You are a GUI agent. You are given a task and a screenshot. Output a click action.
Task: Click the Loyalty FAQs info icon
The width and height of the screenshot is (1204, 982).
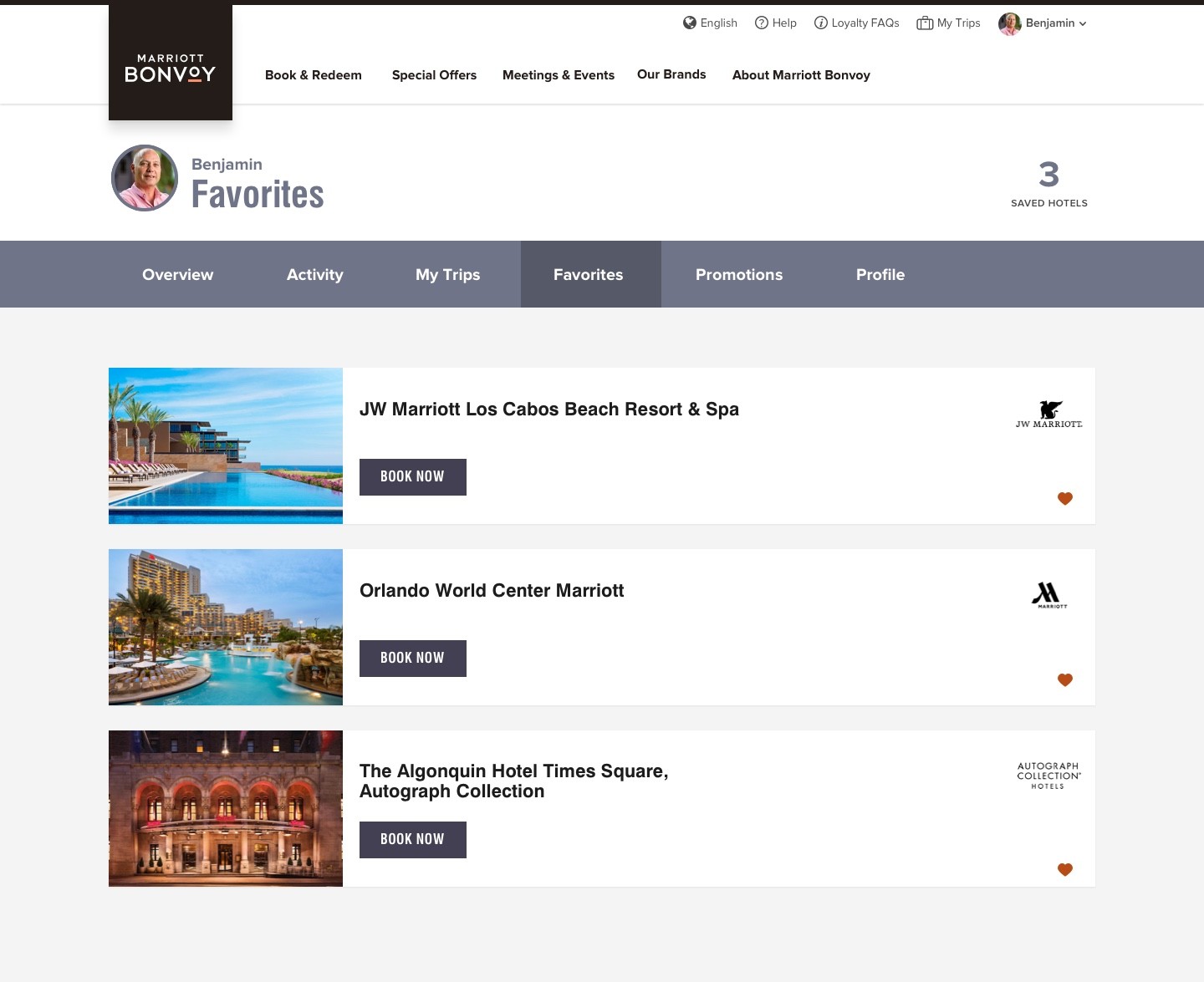[x=821, y=23]
